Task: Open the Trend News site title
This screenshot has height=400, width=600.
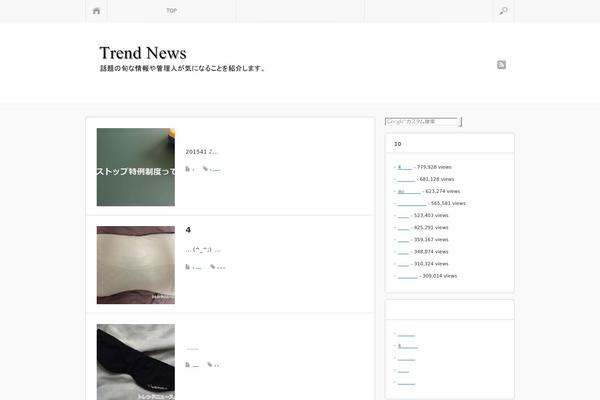Action: 143,53
